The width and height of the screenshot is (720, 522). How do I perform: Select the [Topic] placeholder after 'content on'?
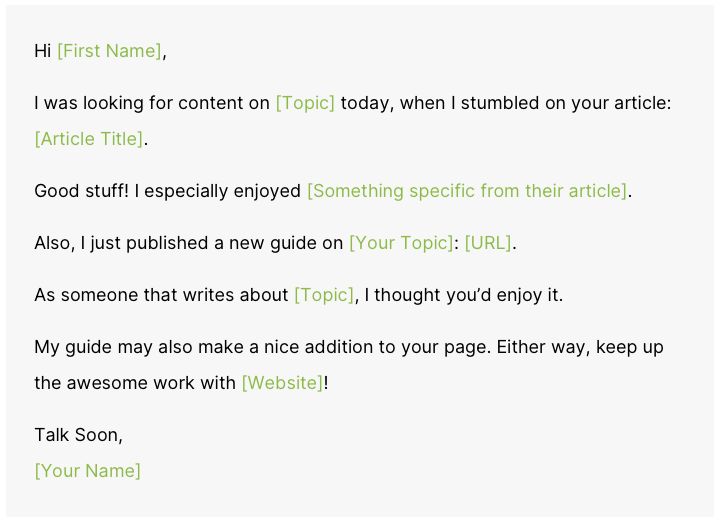pos(305,103)
